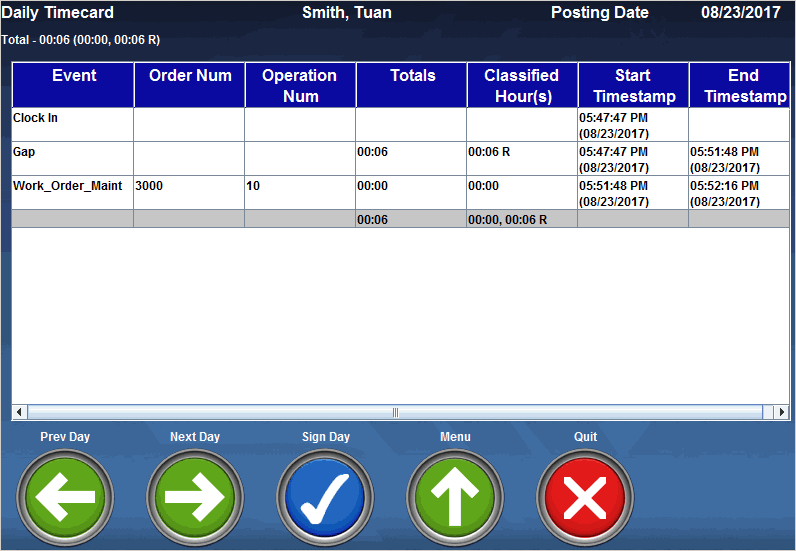
Task: Select the Order Num column header
Action: [190, 85]
